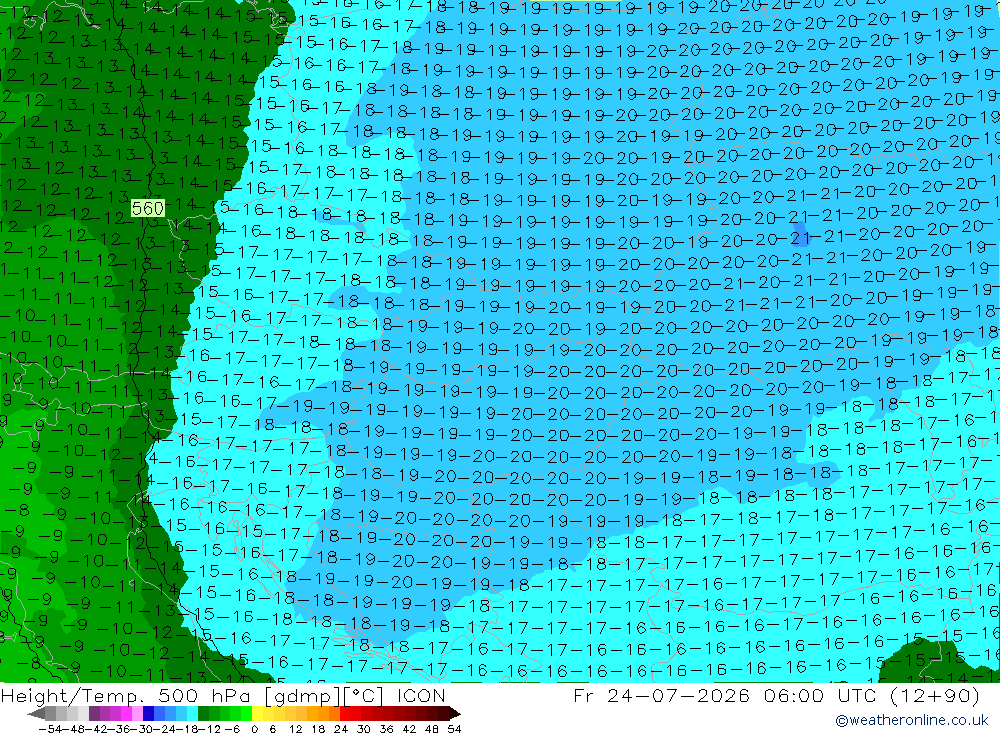Click the dark red right arrow of color scale

pos(453,713)
